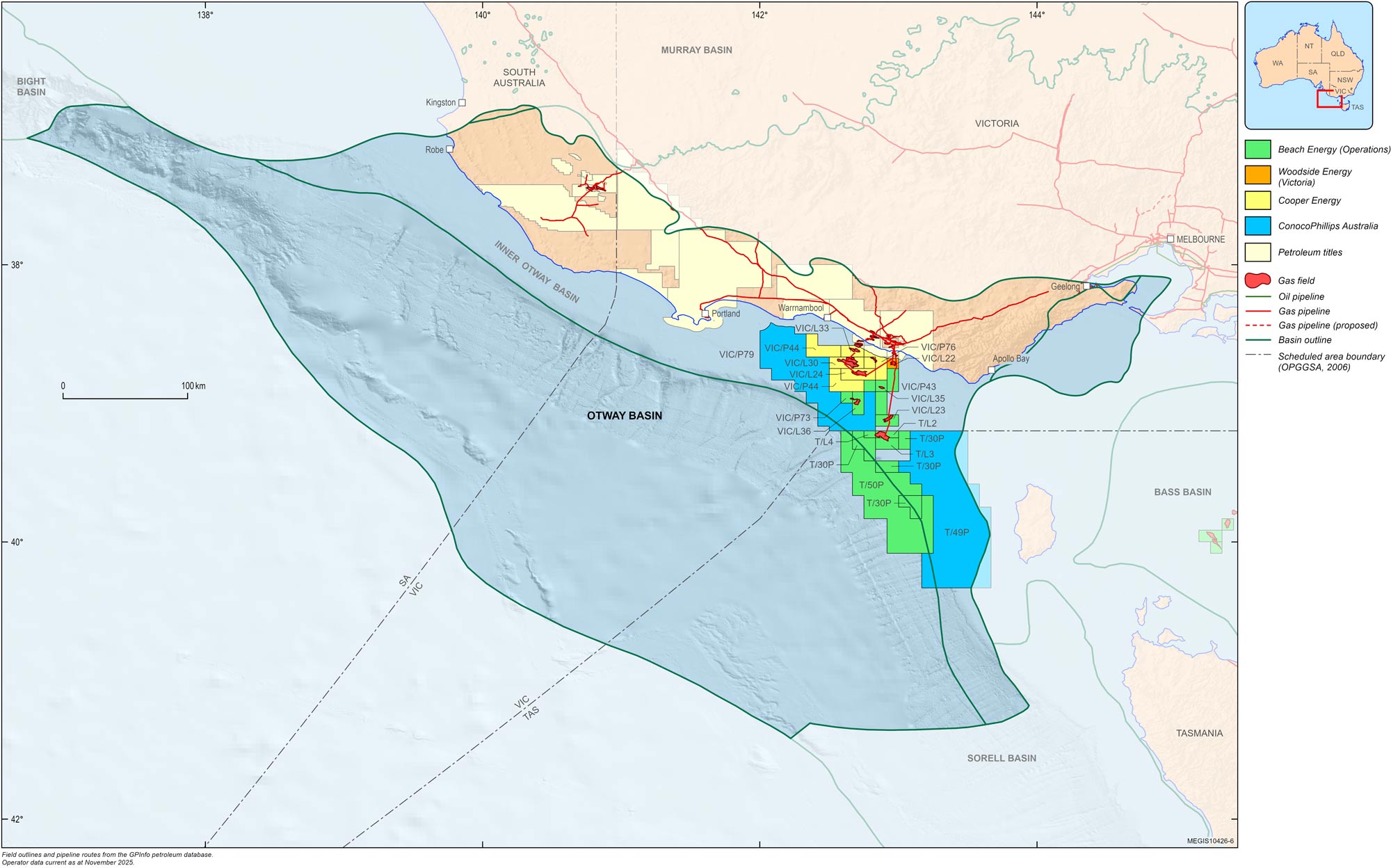This screenshot has height=868, width=1391.
Task: Click the Australia inset locator map
Action: click(1308, 65)
